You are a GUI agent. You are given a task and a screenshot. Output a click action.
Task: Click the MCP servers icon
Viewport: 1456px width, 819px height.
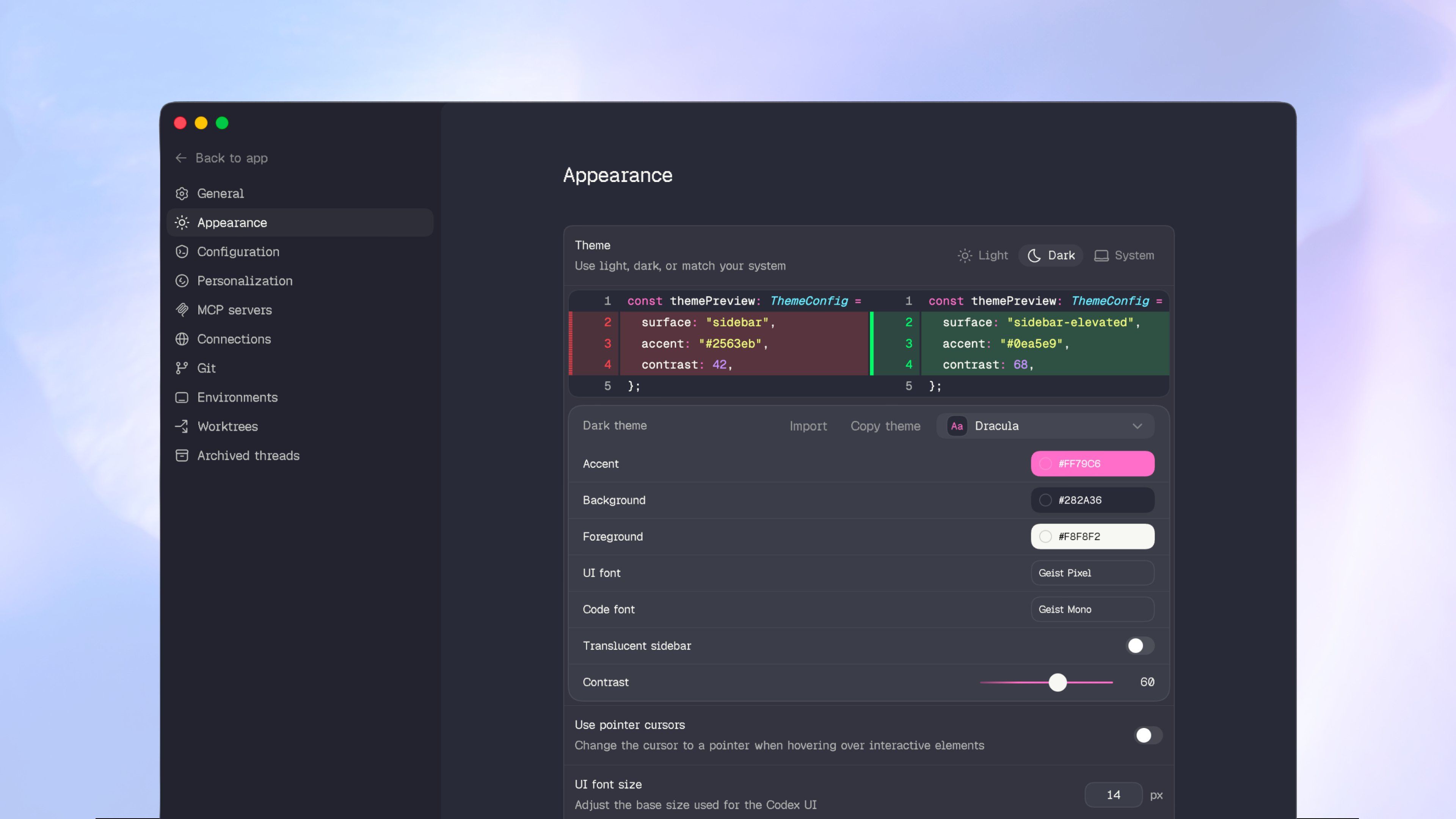(182, 310)
